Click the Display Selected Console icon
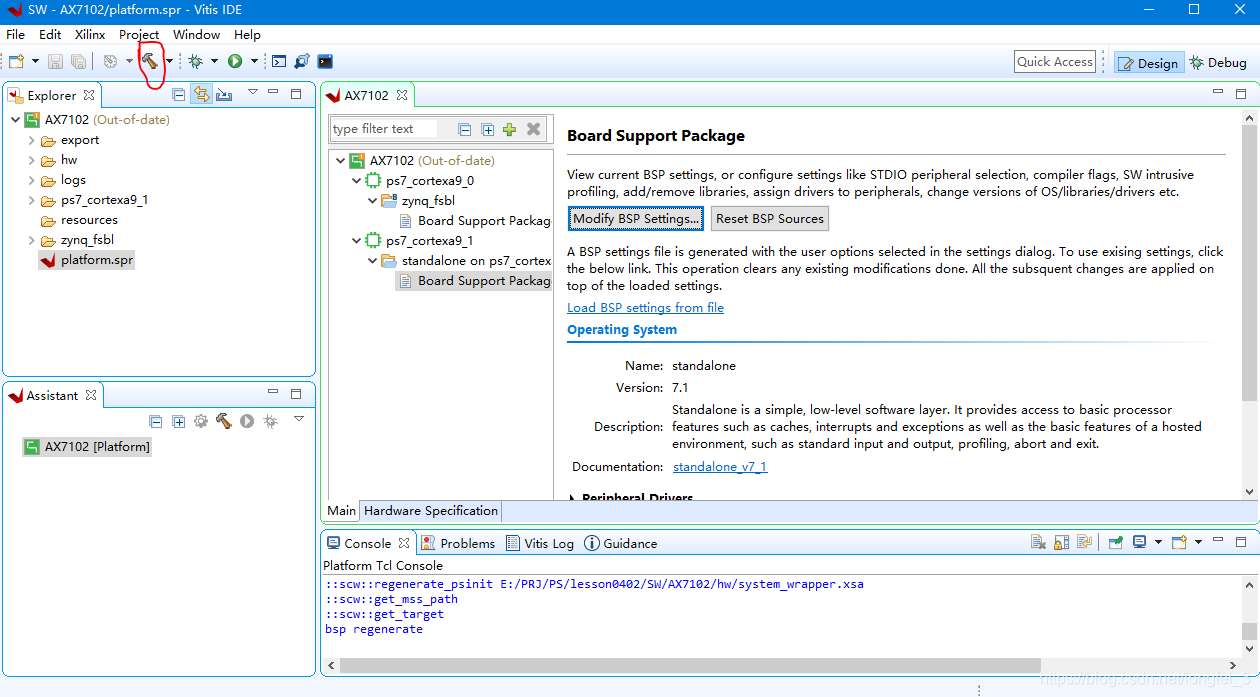The height and width of the screenshot is (697, 1260). pyautogui.click(x=1139, y=542)
